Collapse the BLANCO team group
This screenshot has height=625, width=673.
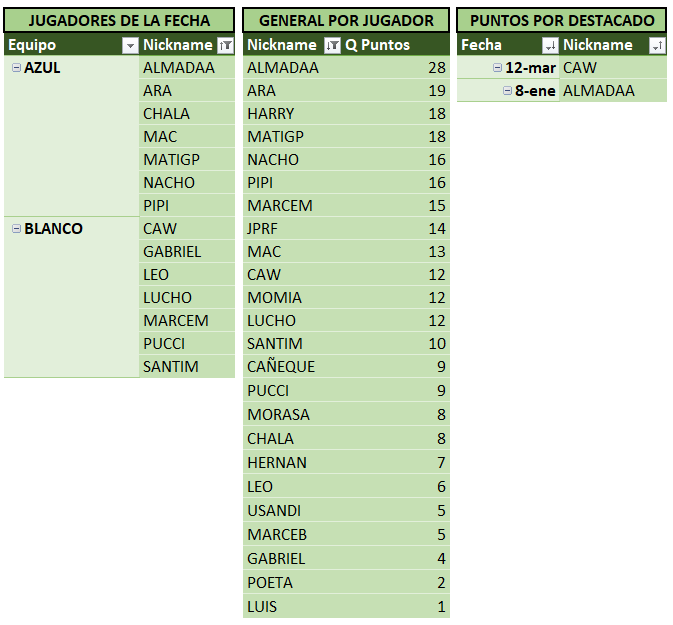16,229
